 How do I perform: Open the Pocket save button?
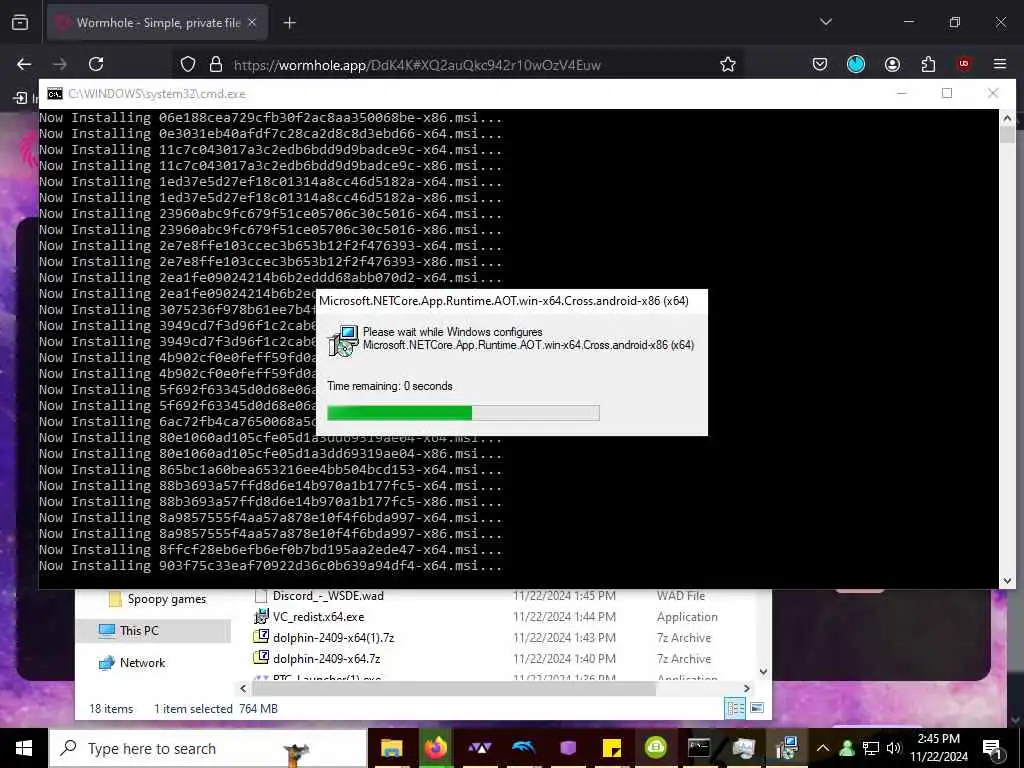click(x=820, y=64)
